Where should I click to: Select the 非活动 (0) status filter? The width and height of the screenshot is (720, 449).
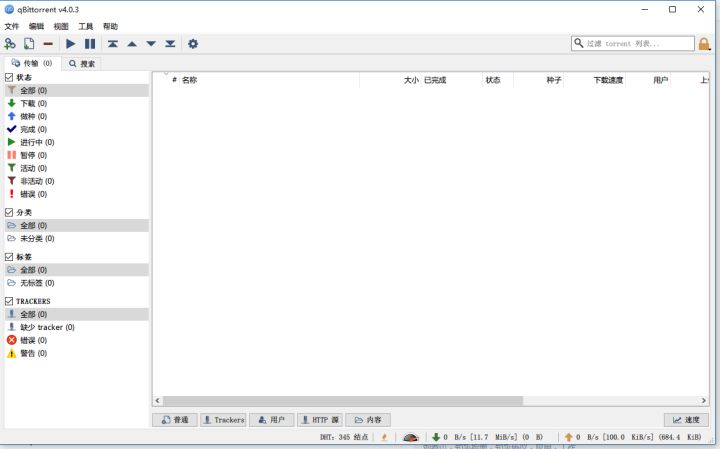(x=77, y=181)
